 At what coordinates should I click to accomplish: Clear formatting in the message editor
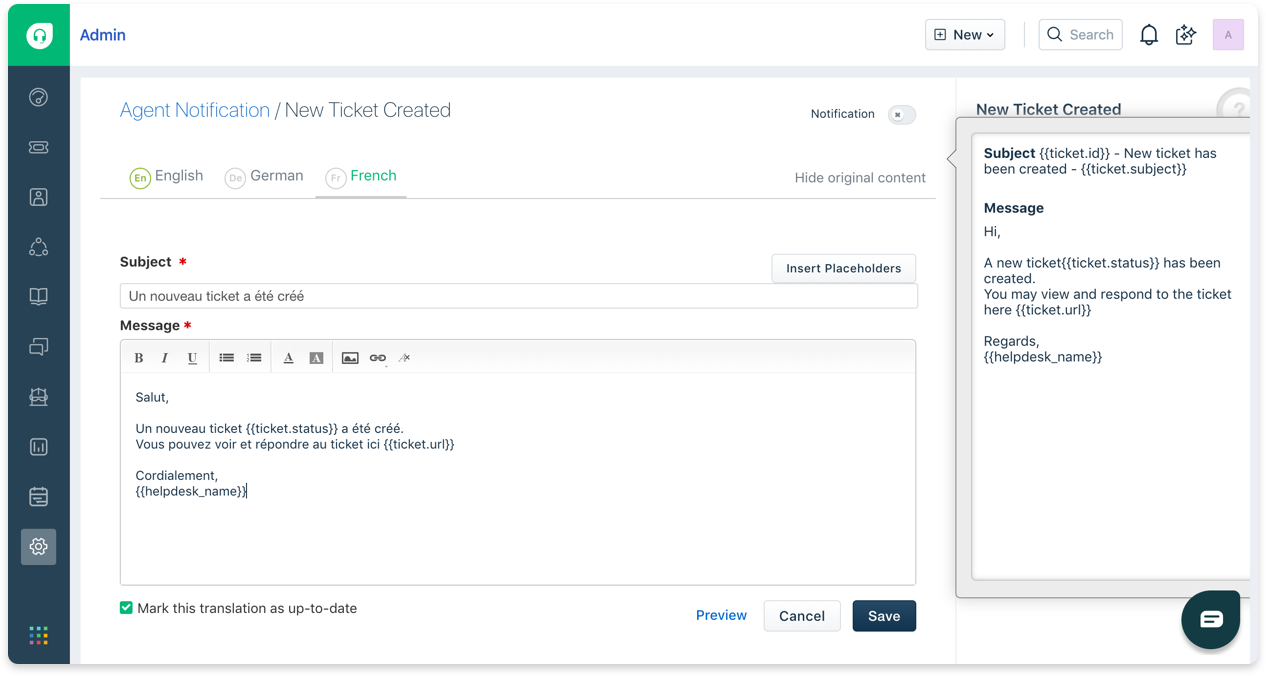point(405,358)
